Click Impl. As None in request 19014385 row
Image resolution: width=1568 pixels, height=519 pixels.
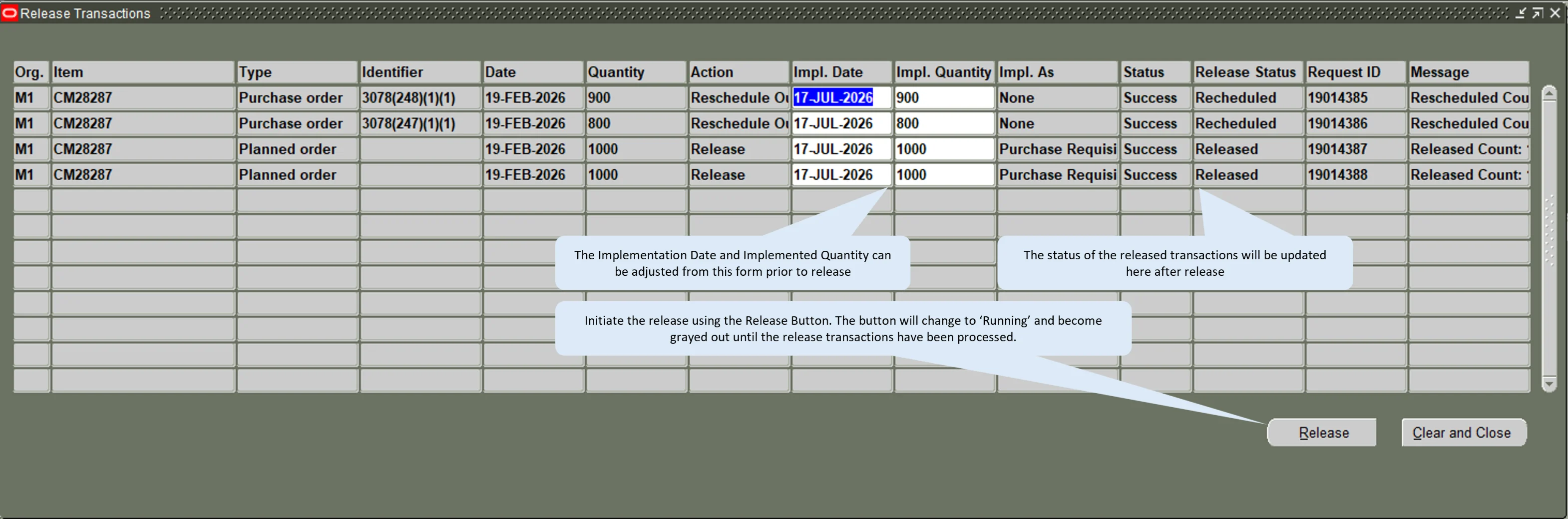coord(1058,97)
